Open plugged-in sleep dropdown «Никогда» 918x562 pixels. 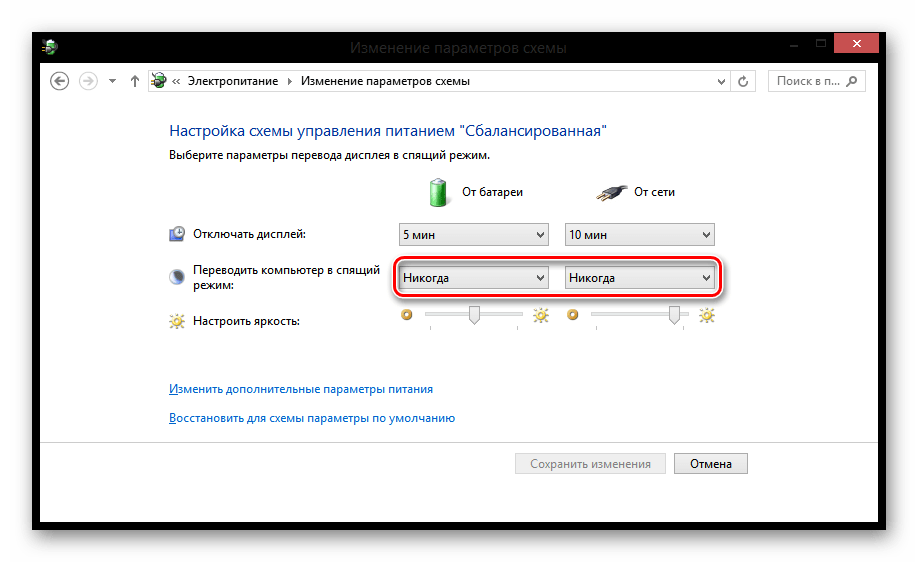[x=639, y=278]
